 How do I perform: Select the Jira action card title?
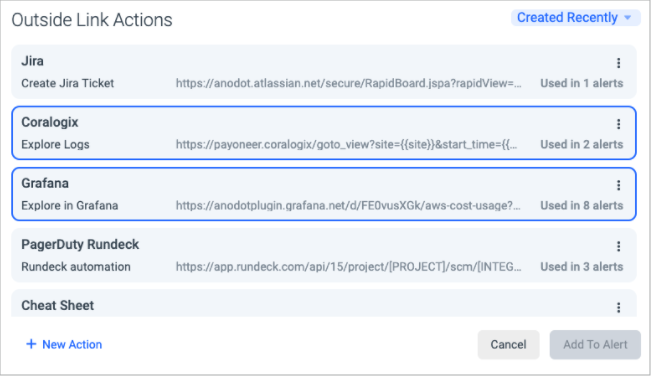(32, 61)
